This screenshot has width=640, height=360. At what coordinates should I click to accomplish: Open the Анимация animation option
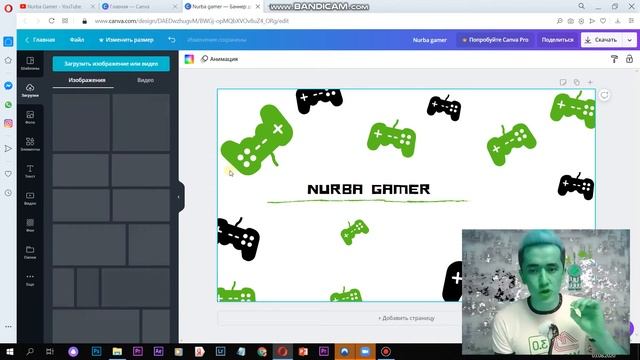pyautogui.click(x=219, y=59)
